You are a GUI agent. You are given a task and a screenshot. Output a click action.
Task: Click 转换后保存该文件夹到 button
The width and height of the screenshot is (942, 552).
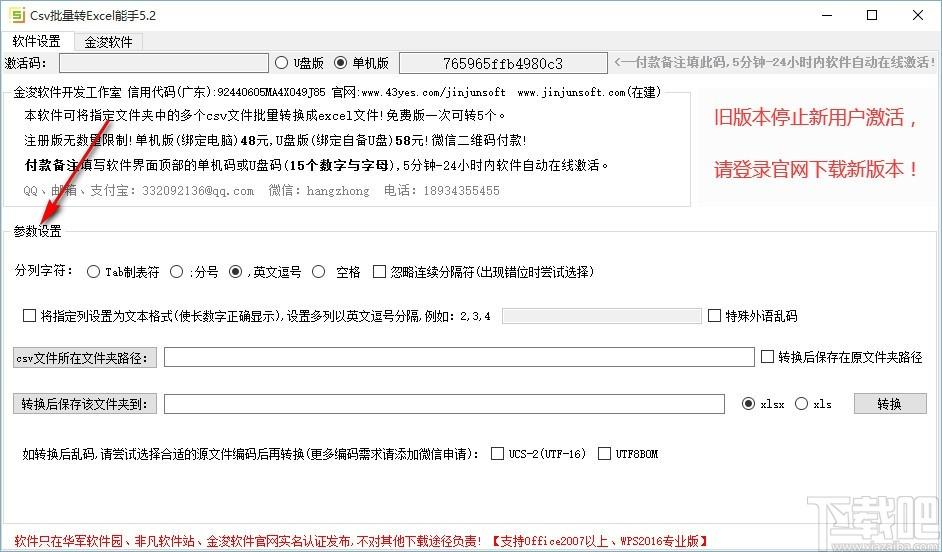[x=85, y=404]
